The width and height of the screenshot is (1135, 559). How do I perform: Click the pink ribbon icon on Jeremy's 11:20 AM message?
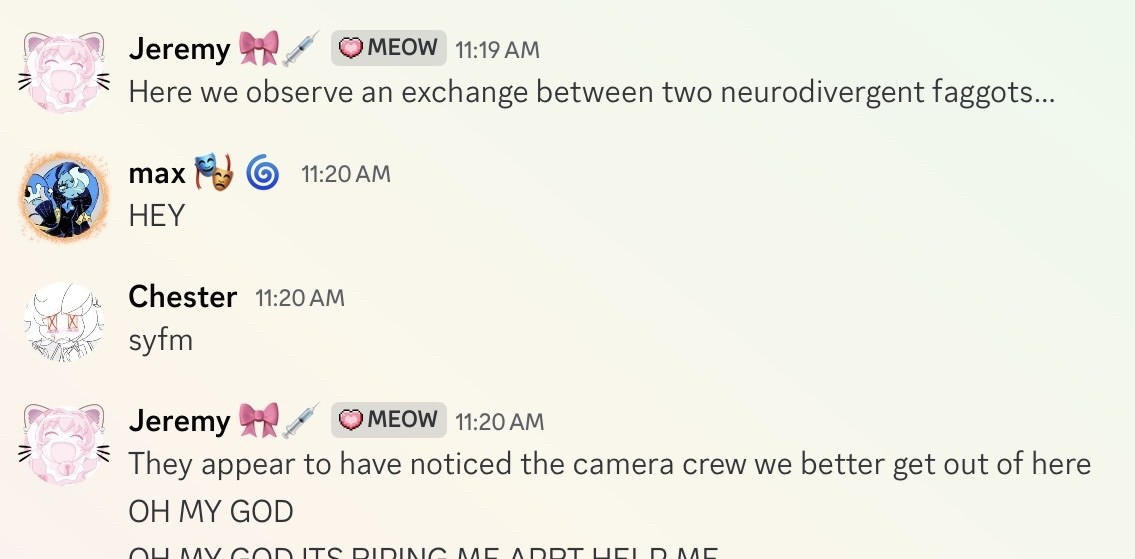coord(258,421)
